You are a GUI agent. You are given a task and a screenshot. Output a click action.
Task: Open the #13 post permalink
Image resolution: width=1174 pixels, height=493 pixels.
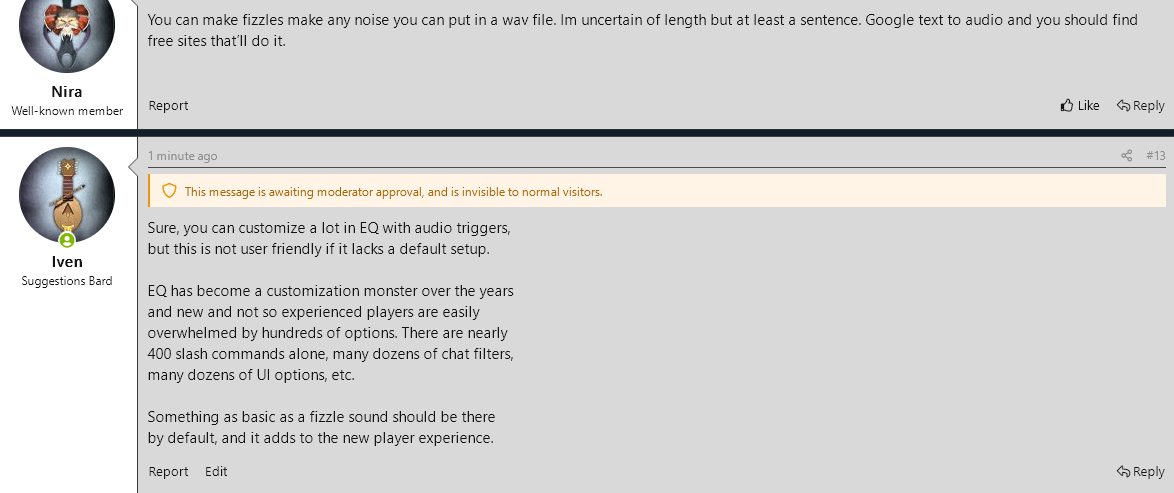[1156, 156]
